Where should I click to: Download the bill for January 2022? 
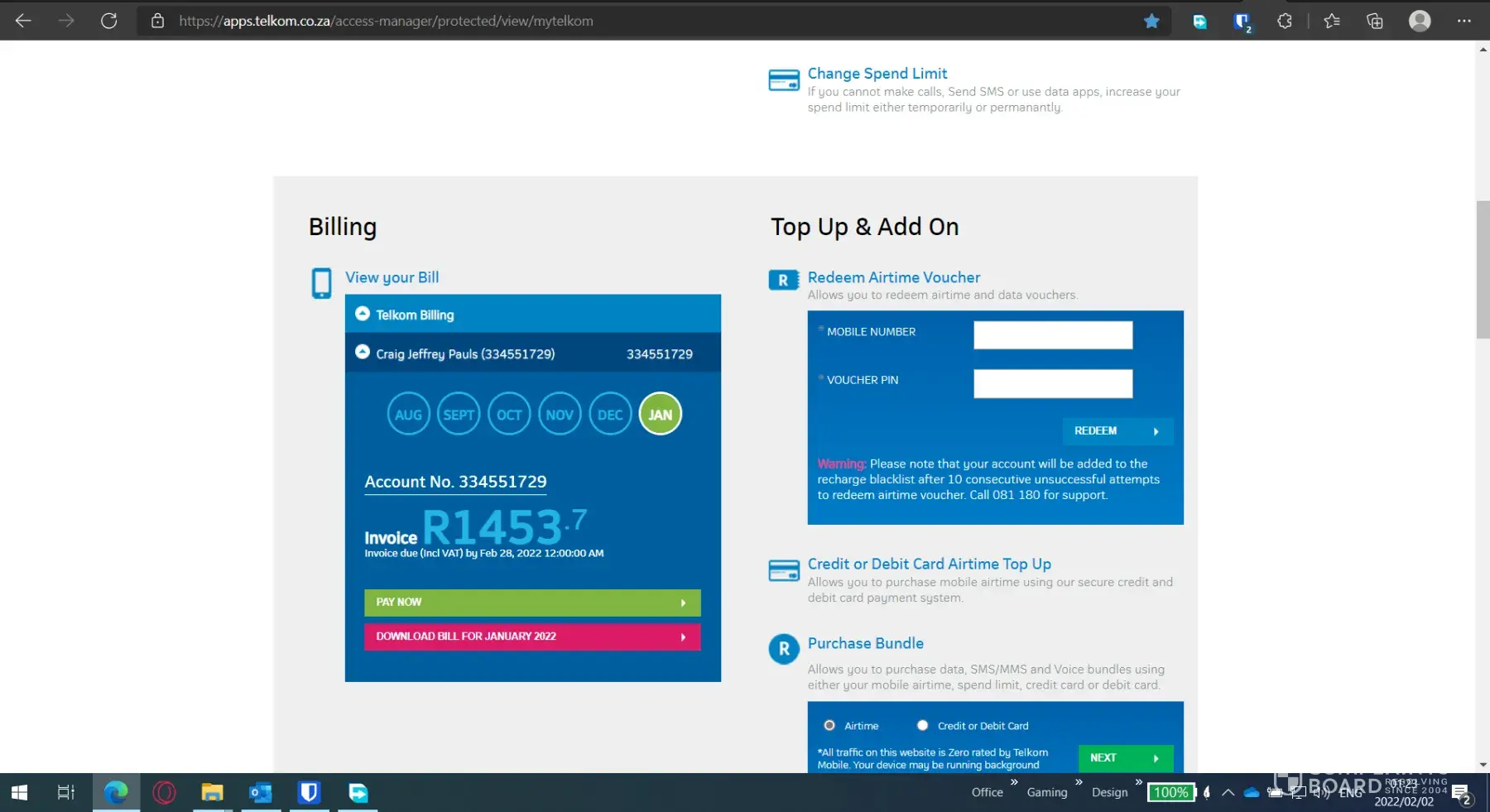(x=532, y=637)
